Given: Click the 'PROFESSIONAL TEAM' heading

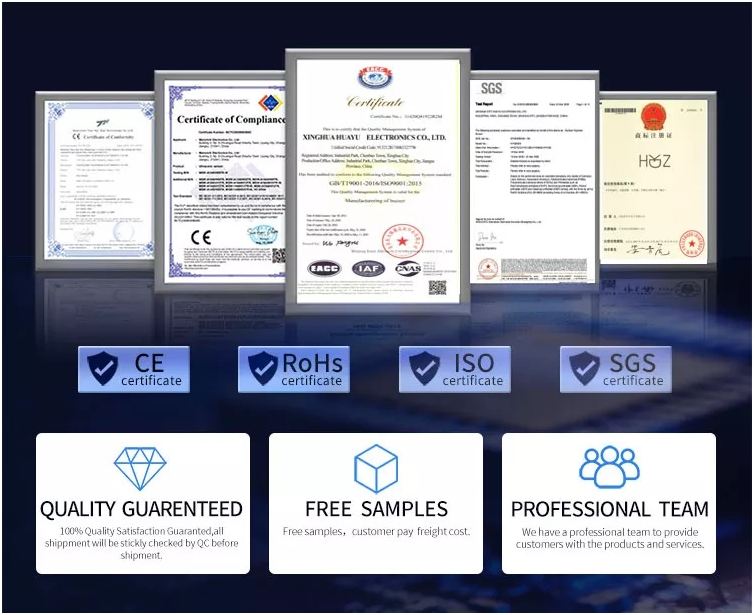Looking at the screenshot, I should [x=610, y=509].
